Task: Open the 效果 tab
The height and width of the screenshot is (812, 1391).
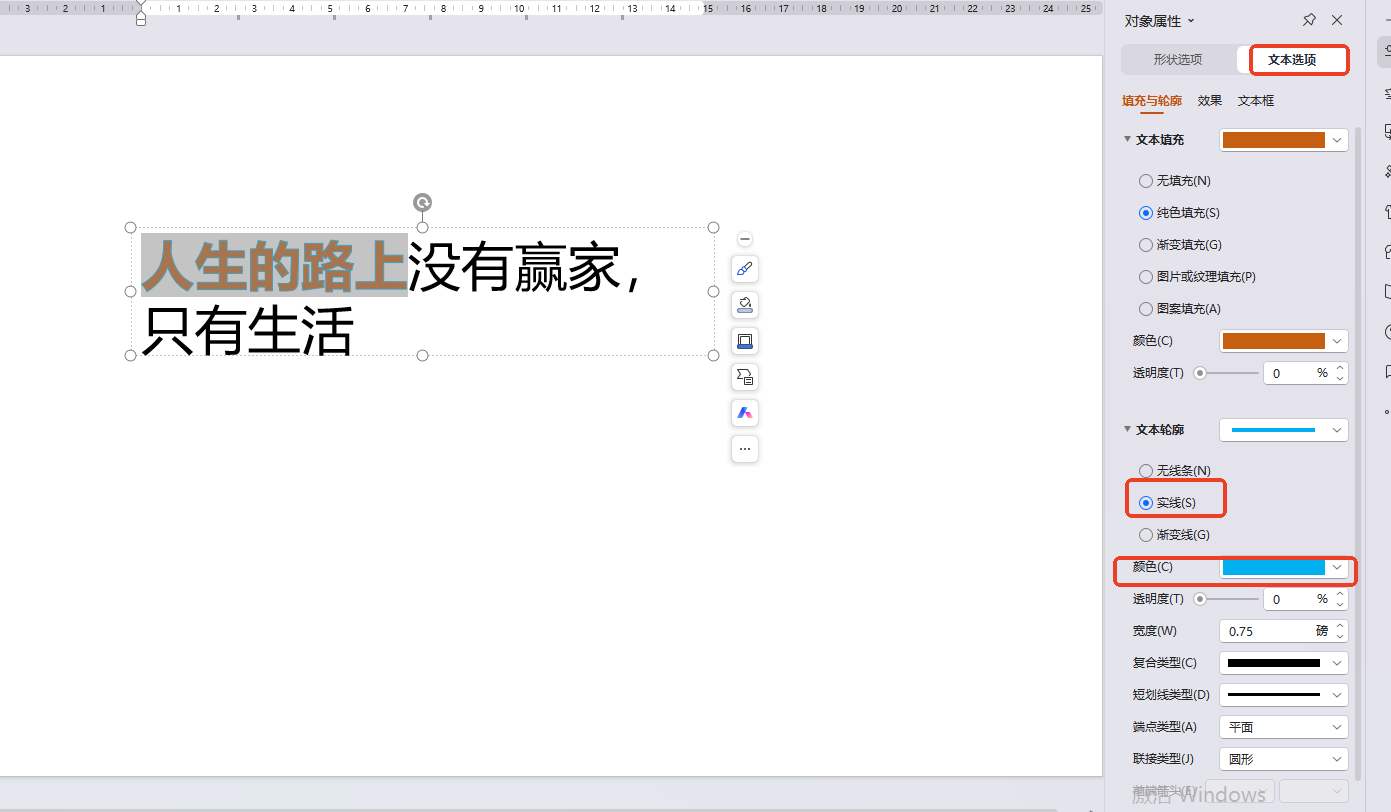Action: click(x=1209, y=100)
